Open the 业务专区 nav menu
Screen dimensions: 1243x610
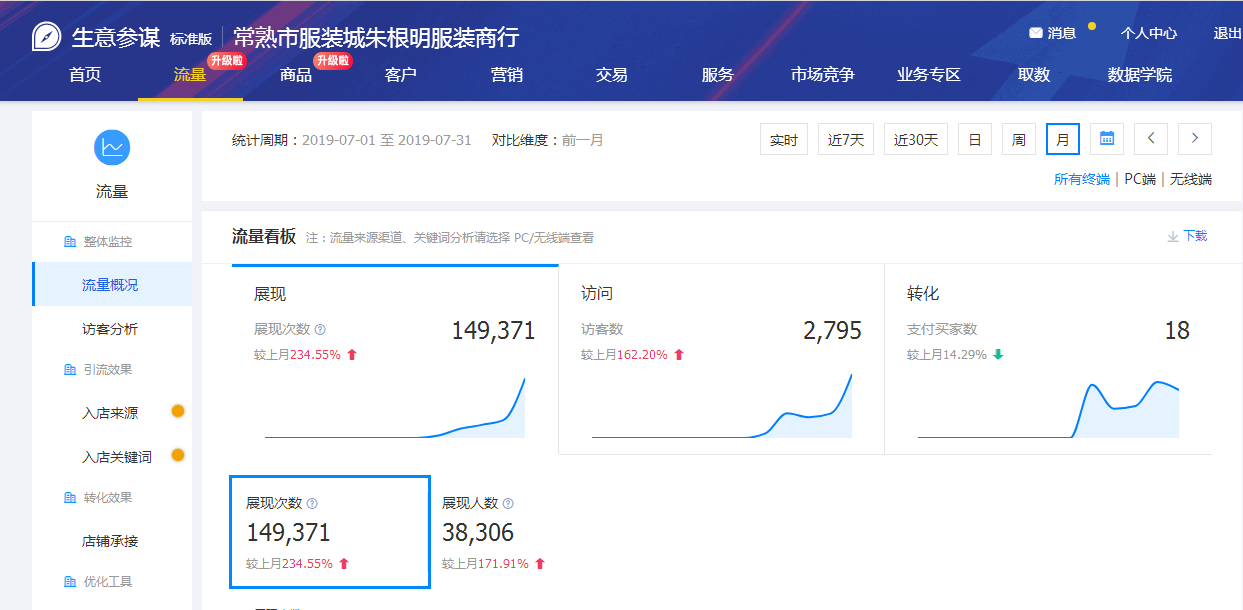pyautogui.click(x=929, y=75)
